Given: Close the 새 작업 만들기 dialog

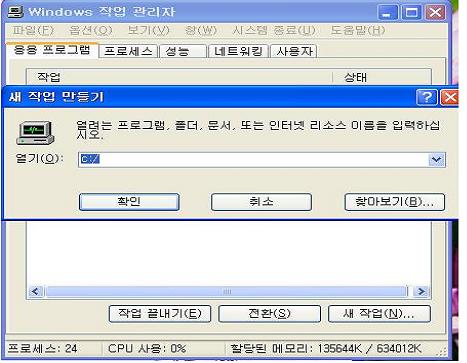Looking at the screenshot, I should (x=449, y=97).
